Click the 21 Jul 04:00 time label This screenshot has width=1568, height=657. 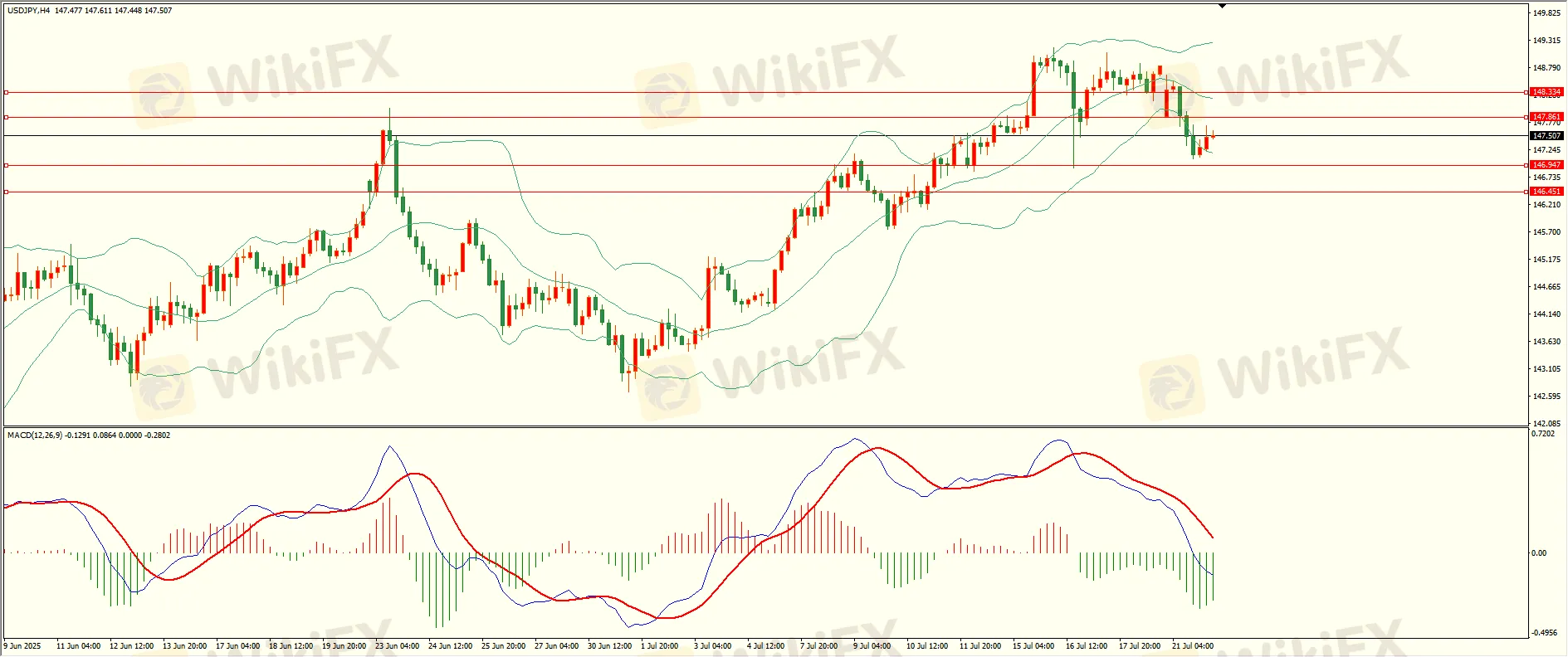[1193, 646]
